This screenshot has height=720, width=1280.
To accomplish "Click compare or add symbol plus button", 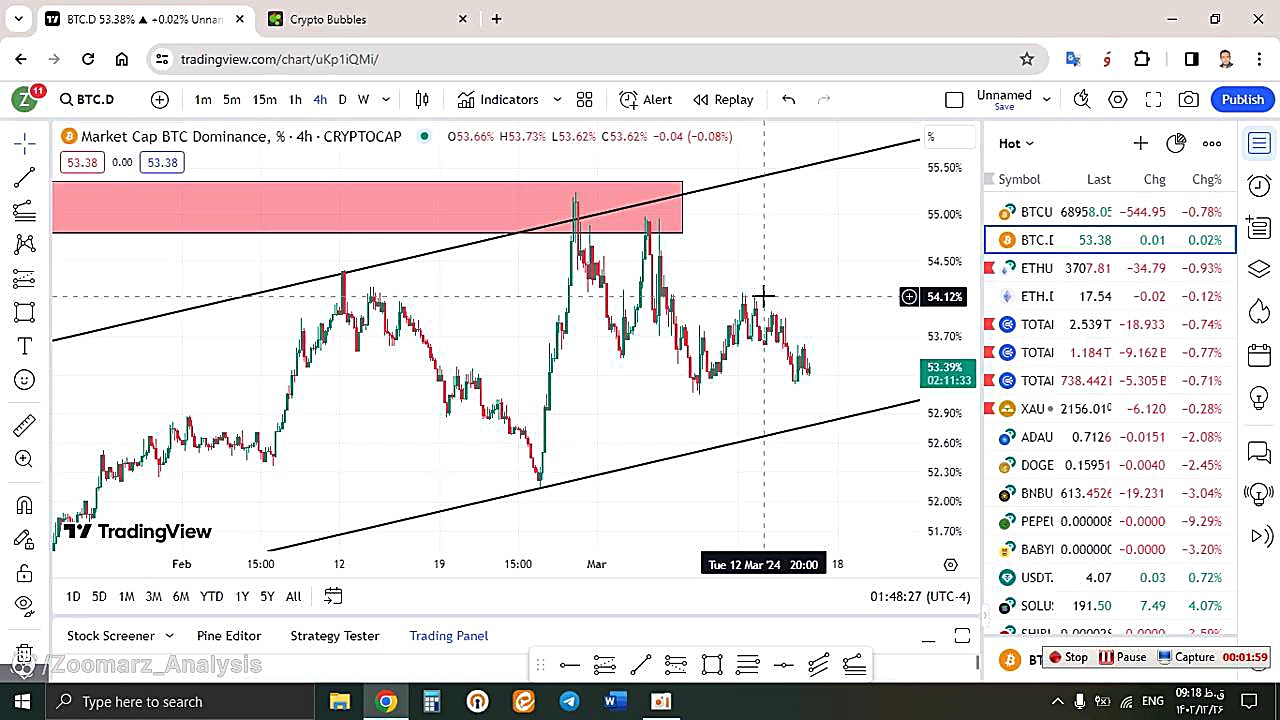I will [160, 99].
